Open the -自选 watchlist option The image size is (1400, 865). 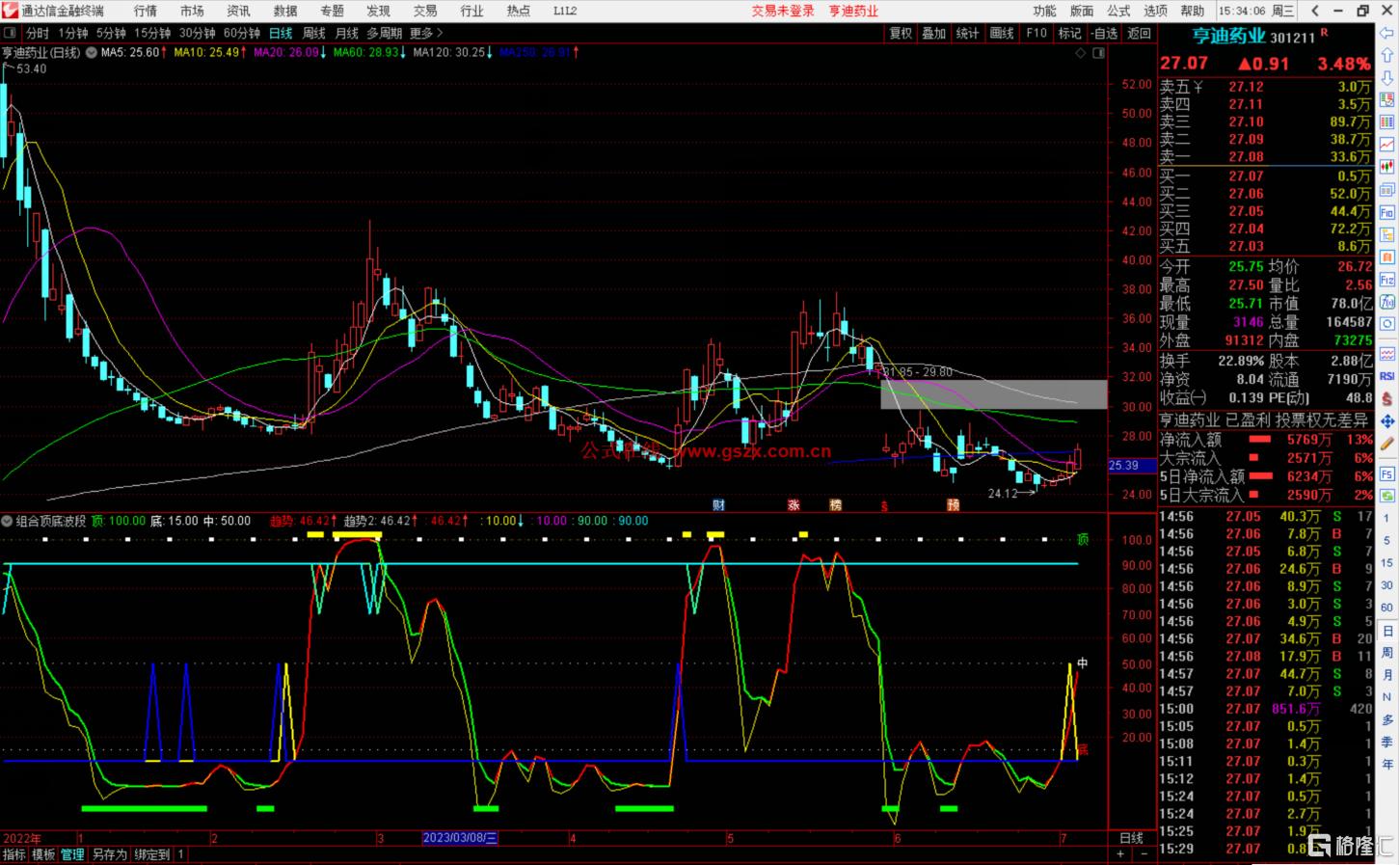pyautogui.click(x=1104, y=33)
